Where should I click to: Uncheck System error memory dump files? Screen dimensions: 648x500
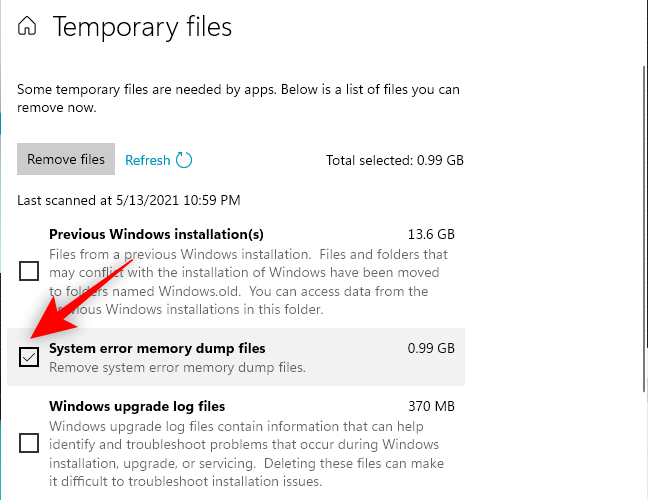click(x=29, y=357)
